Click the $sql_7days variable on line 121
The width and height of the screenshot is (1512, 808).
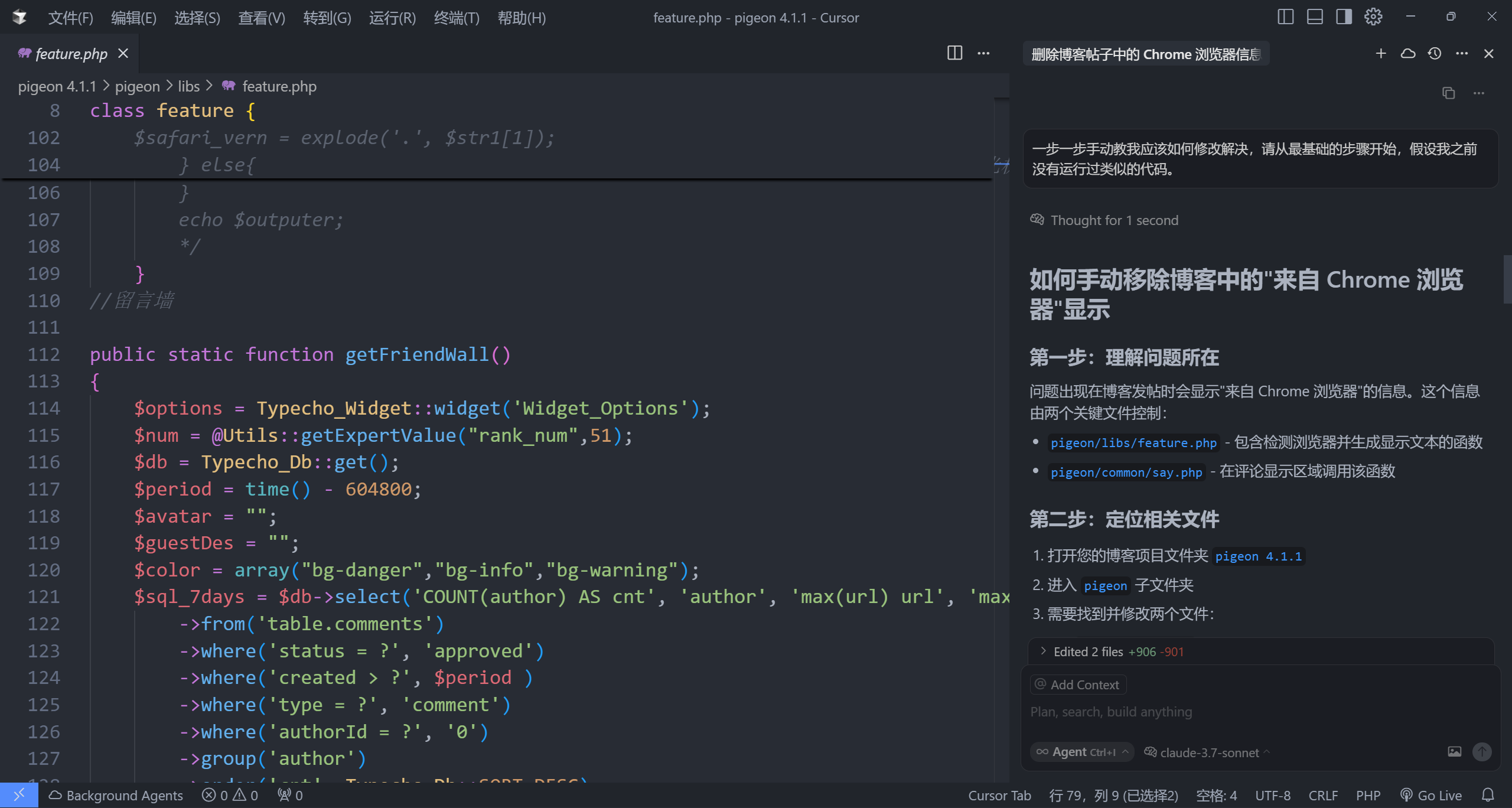[x=189, y=597]
